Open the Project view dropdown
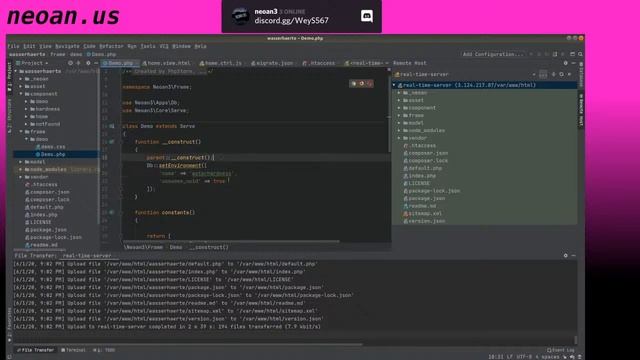This screenshot has width=640, height=360. click(x=32, y=63)
